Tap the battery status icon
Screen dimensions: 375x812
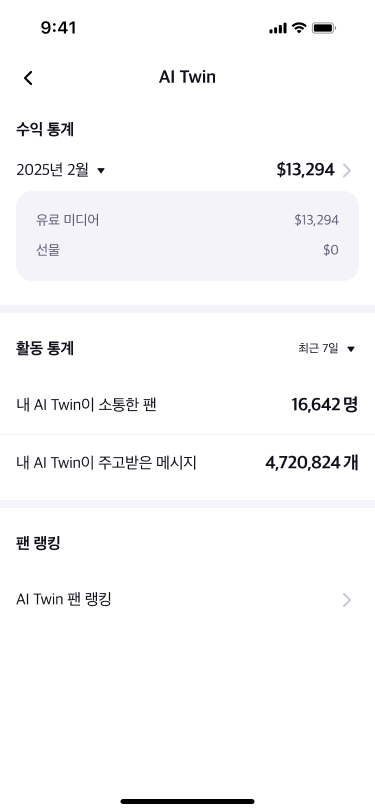[324, 28]
